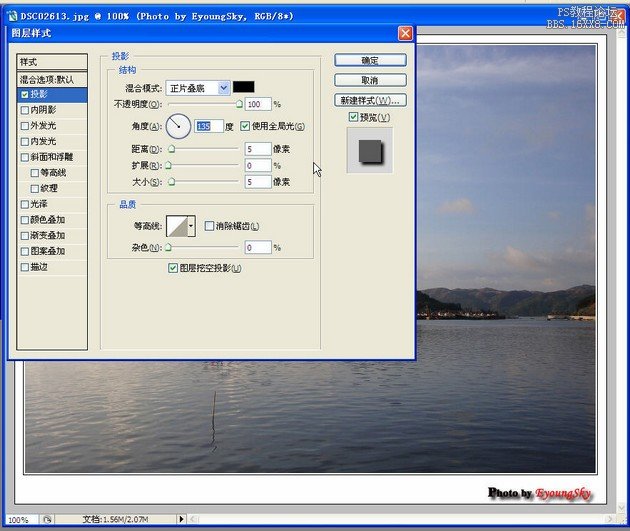
Task: Click the 杂色 slider handle
Action: [x=169, y=247]
